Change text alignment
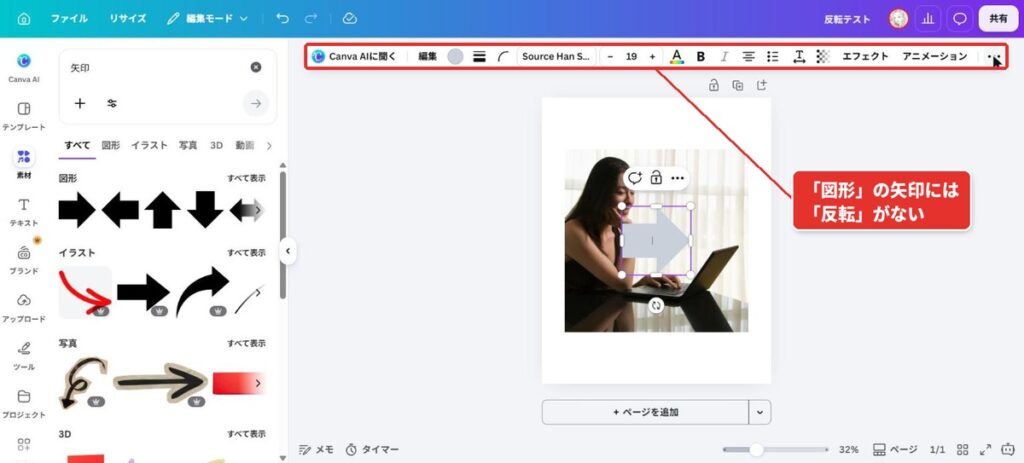The image size is (1024, 463). [x=748, y=57]
